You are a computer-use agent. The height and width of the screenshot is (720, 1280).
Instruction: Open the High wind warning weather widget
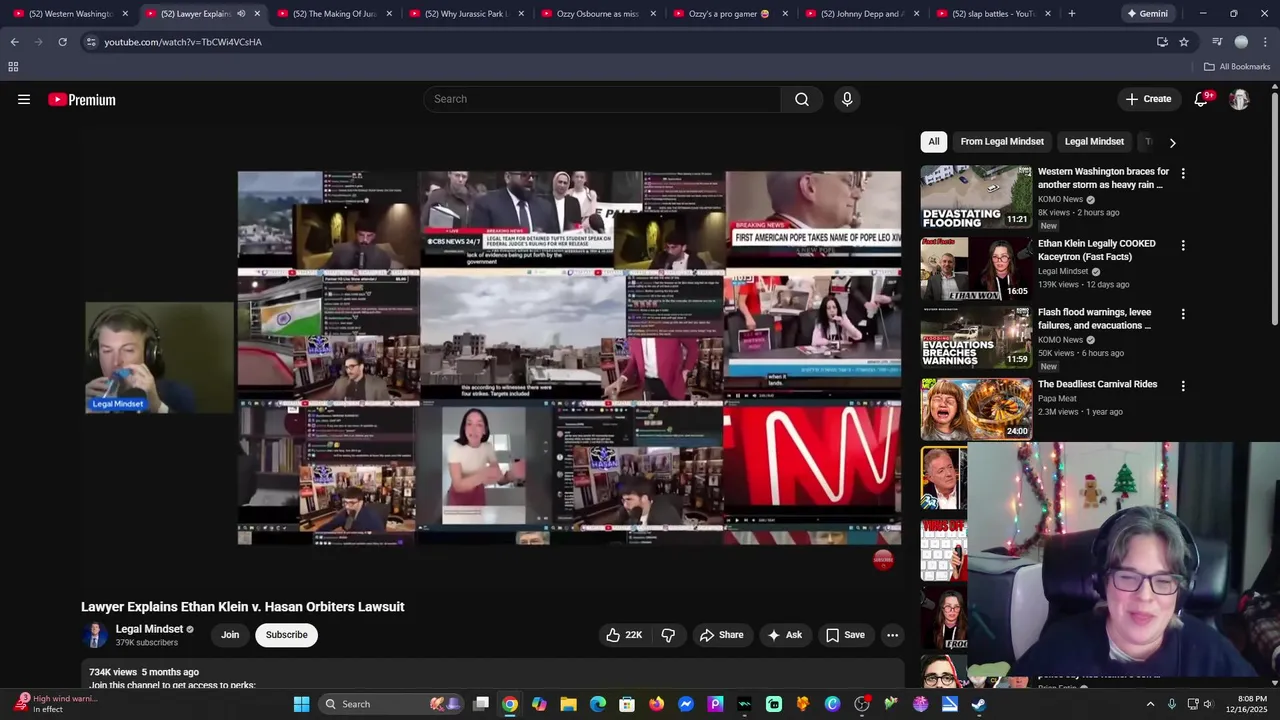pyautogui.click(x=55, y=704)
